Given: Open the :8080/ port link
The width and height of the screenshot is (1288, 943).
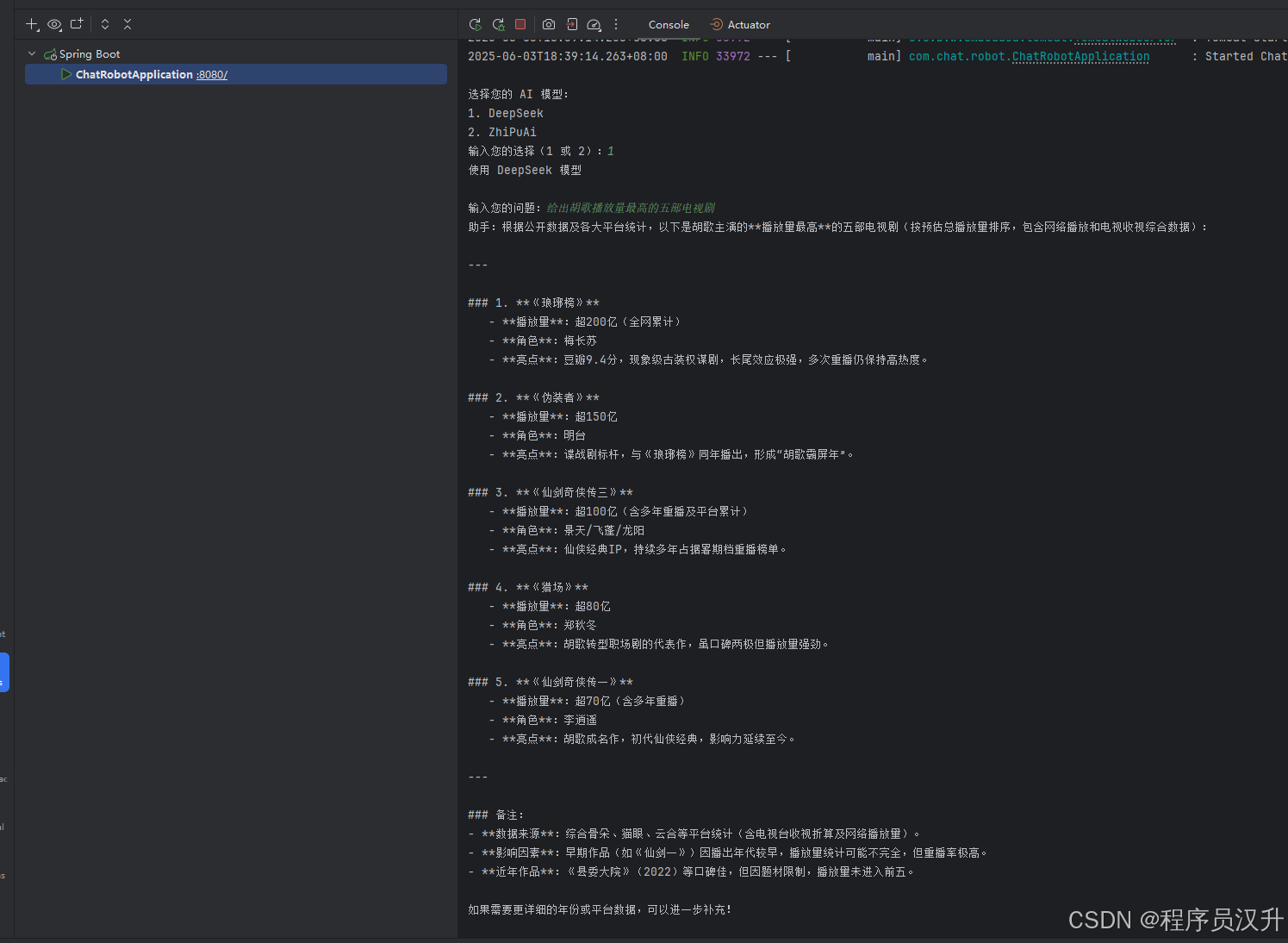Looking at the screenshot, I should coord(212,75).
